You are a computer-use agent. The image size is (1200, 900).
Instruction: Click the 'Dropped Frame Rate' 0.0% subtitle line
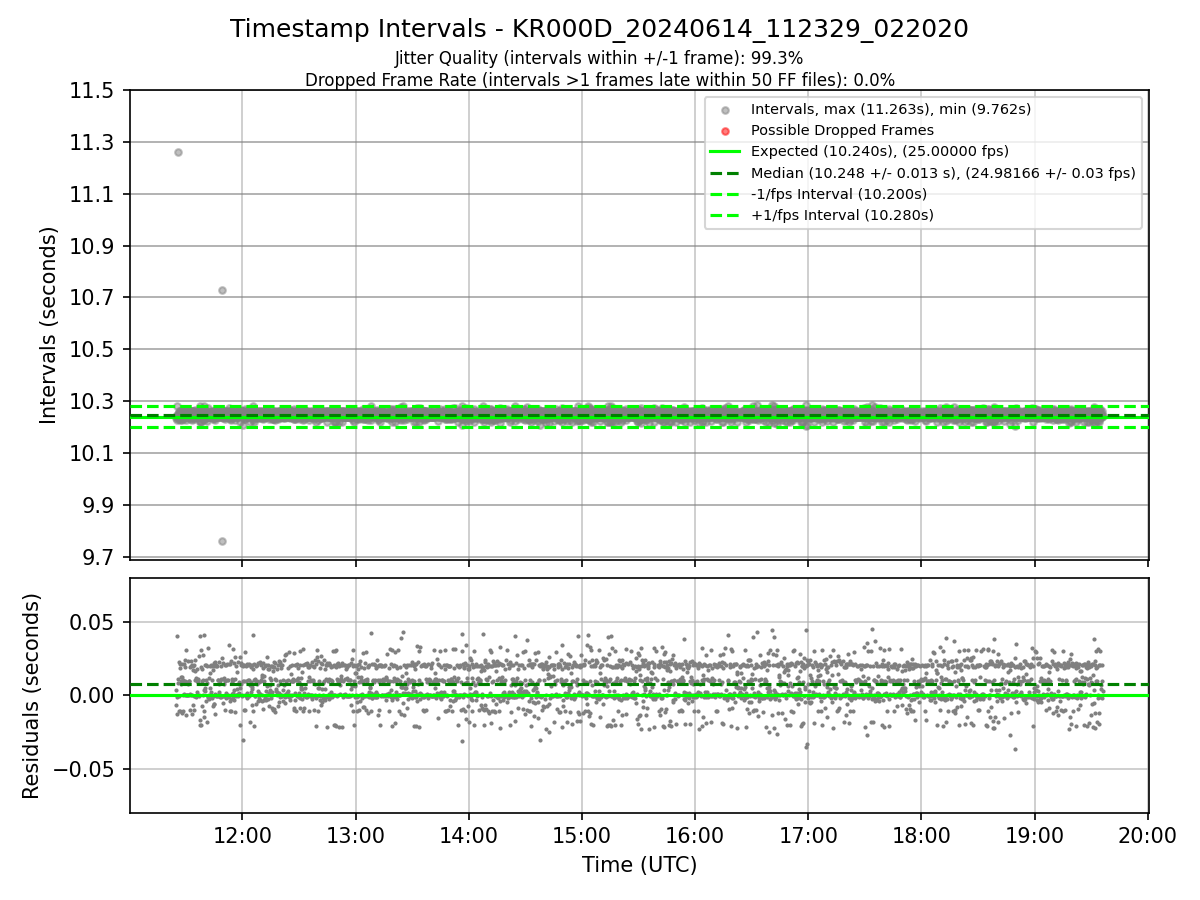pos(599,80)
